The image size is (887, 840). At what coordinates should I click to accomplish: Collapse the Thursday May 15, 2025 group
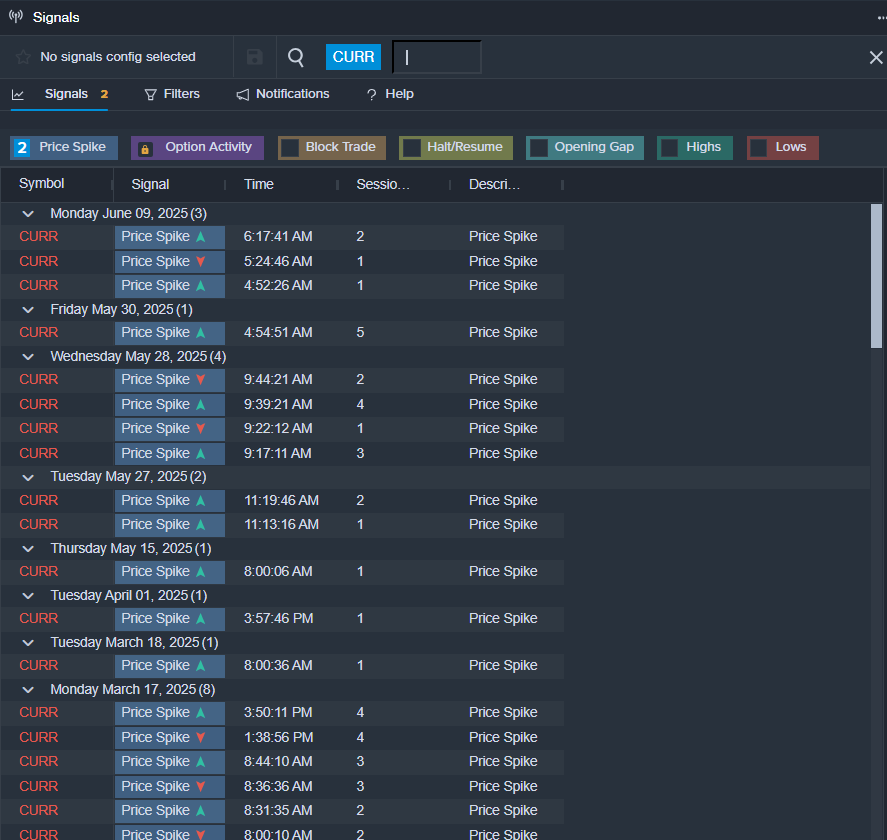tap(28, 549)
